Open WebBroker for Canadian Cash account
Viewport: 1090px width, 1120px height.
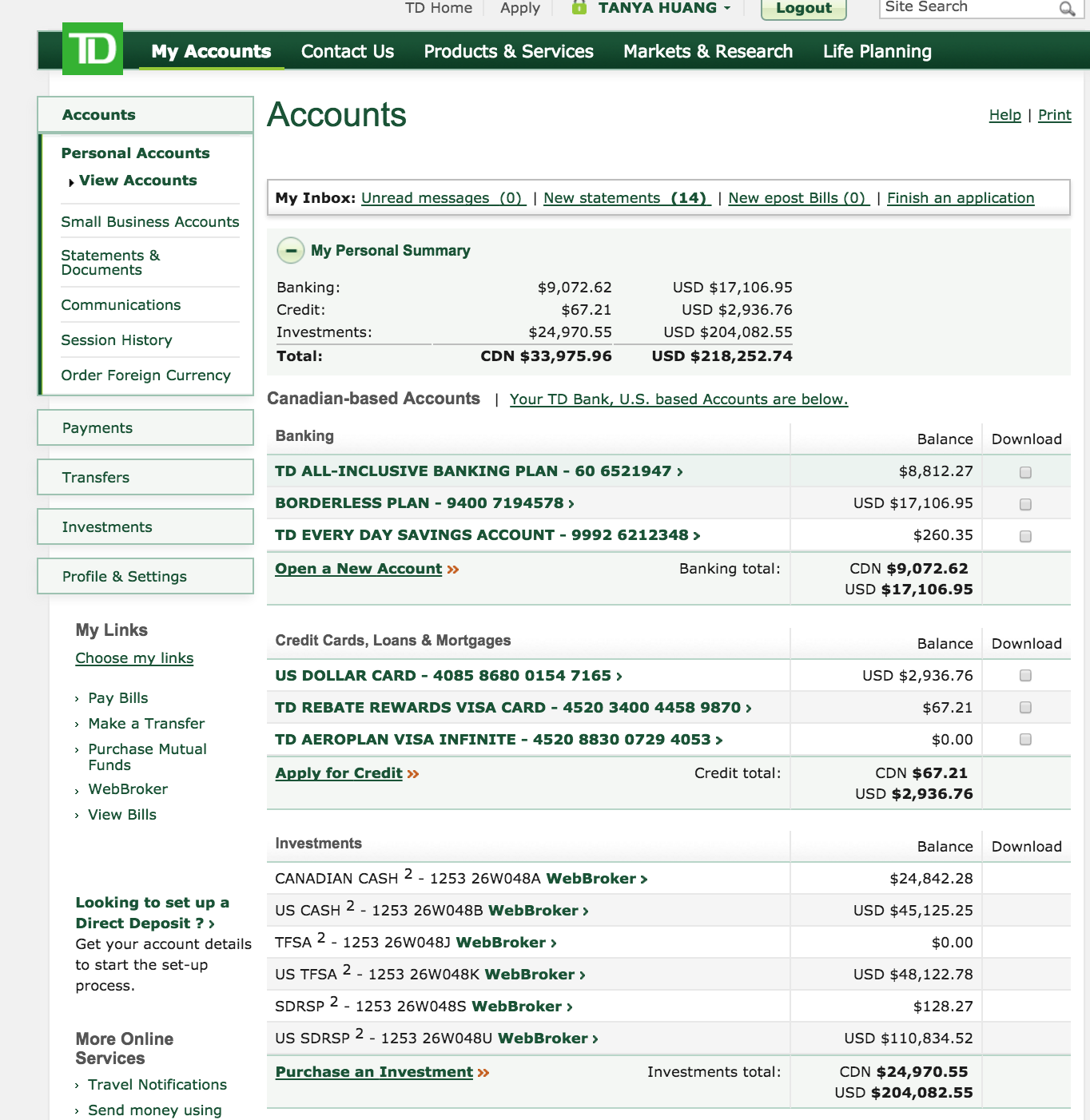click(x=596, y=879)
